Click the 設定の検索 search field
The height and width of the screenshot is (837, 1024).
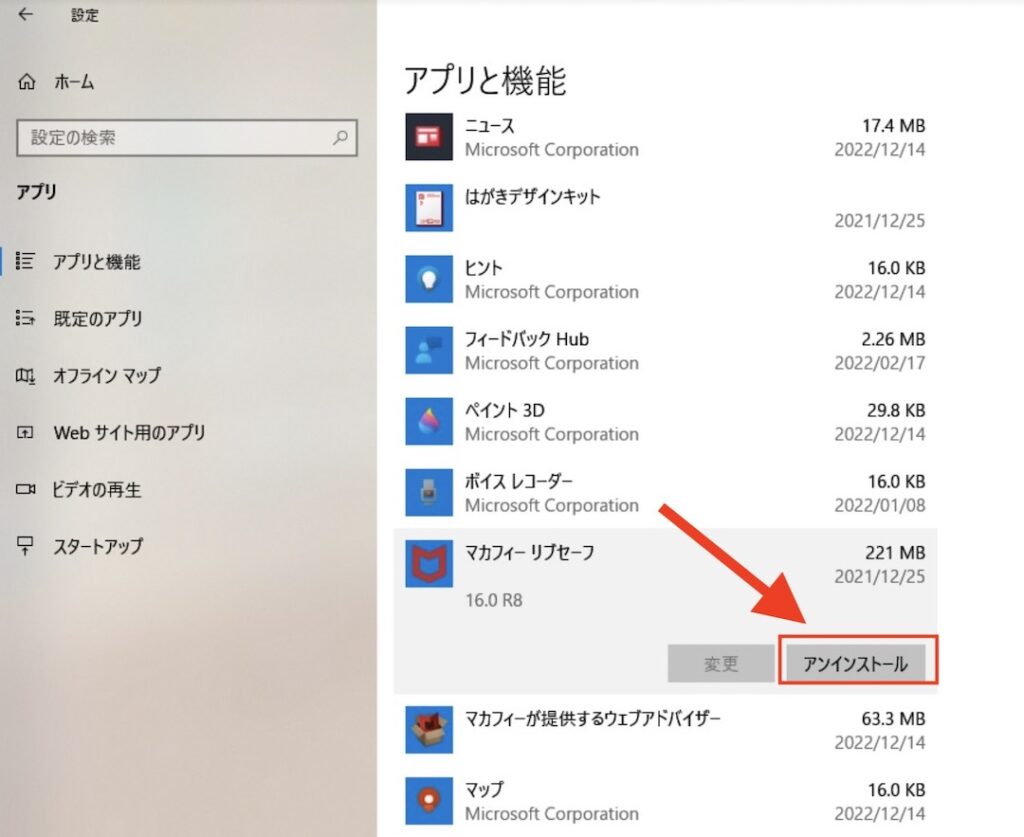186,138
